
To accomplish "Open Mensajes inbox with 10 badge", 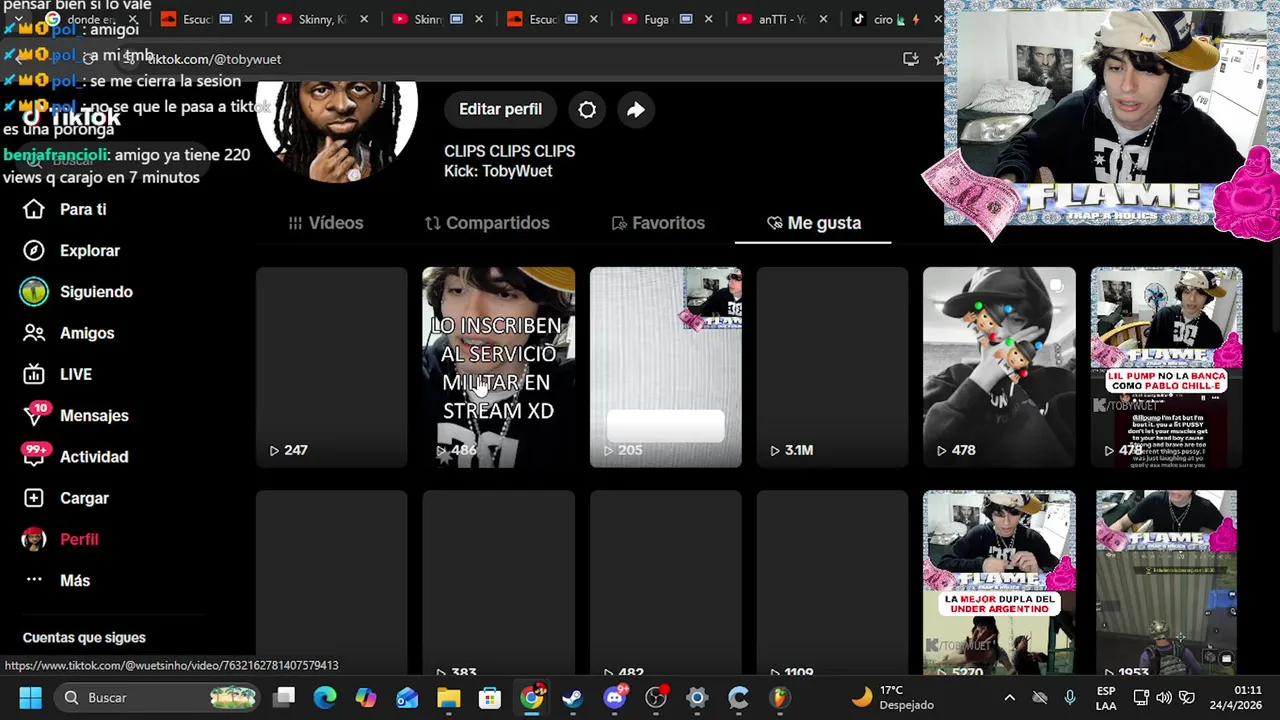I will click(76, 415).
